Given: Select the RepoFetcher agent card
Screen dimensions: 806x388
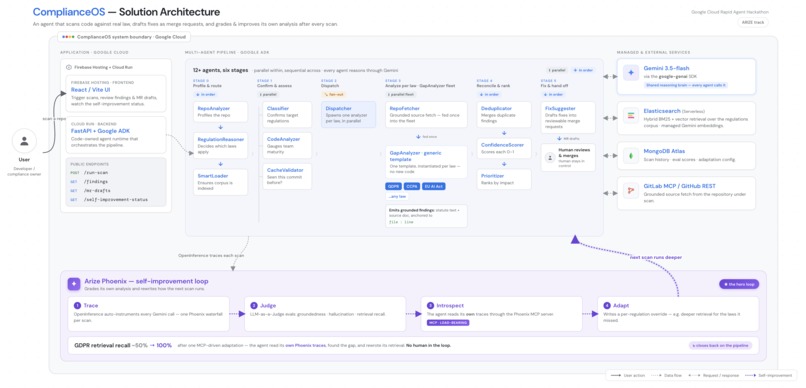Looking at the screenshot, I should pos(426,114).
